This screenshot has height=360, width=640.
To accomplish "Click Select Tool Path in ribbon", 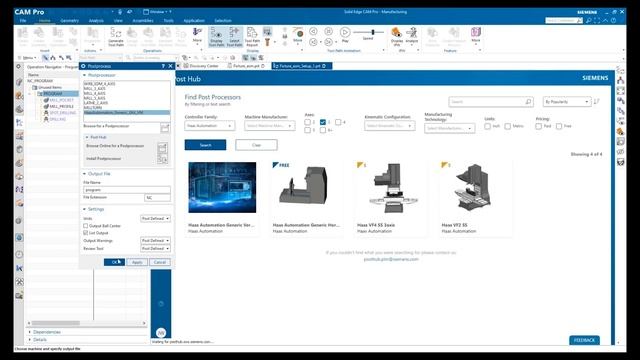I will [x=234, y=36].
